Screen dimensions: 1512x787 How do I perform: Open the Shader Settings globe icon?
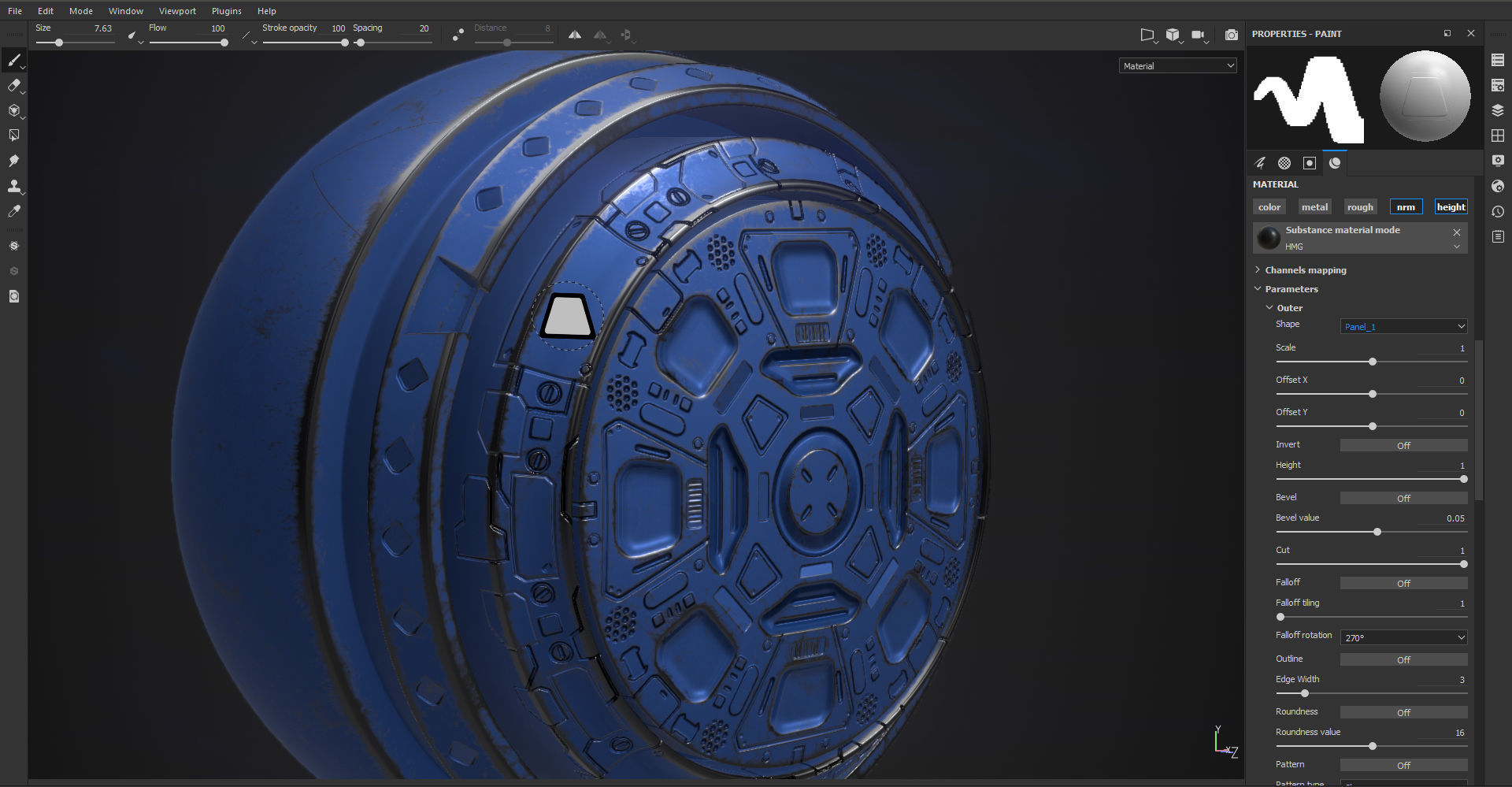tap(1498, 187)
